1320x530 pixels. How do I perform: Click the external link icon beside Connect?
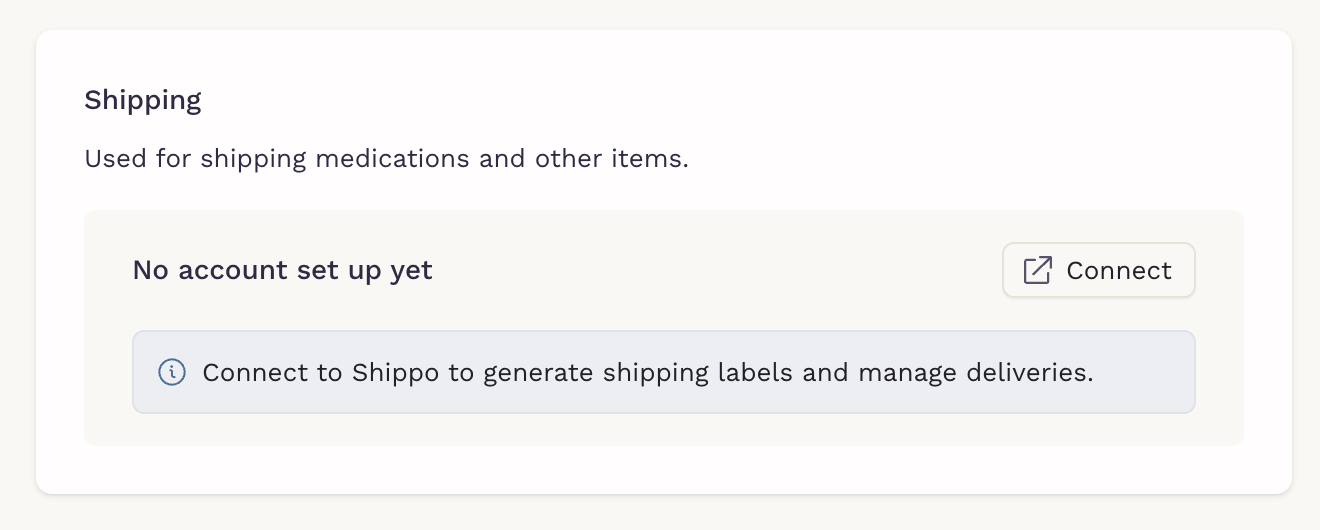(1037, 270)
